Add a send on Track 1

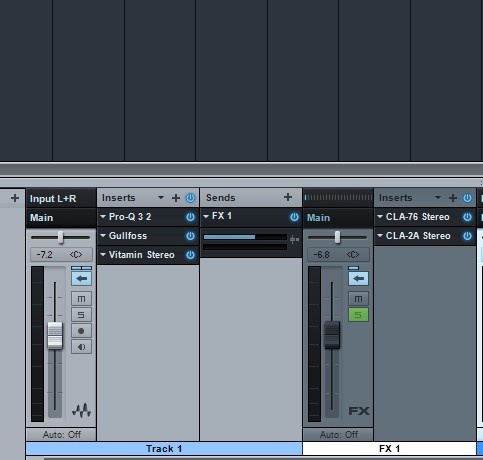click(x=288, y=197)
